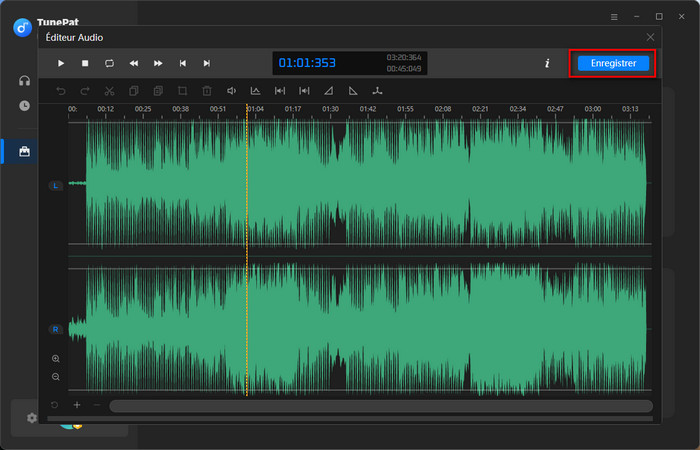700x450 pixels.
Task: Cut the selection with the scissors icon
Action: tap(109, 91)
